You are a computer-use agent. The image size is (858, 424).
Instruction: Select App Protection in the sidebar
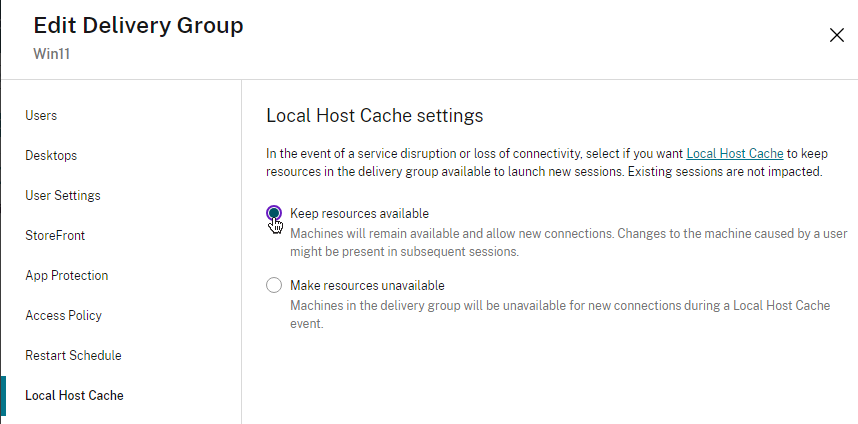coord(66,275)
